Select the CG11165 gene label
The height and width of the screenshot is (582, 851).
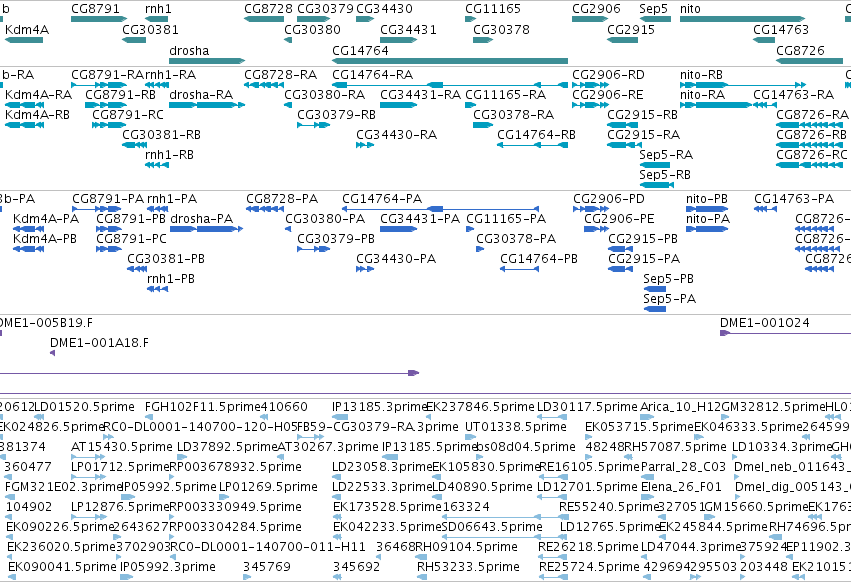493,9
